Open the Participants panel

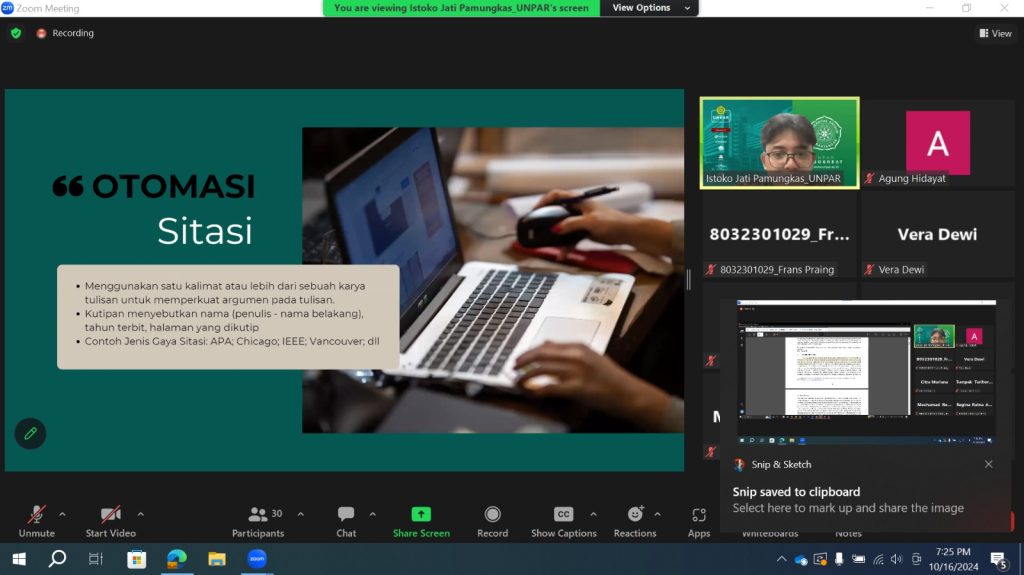[x=258, y=521]
